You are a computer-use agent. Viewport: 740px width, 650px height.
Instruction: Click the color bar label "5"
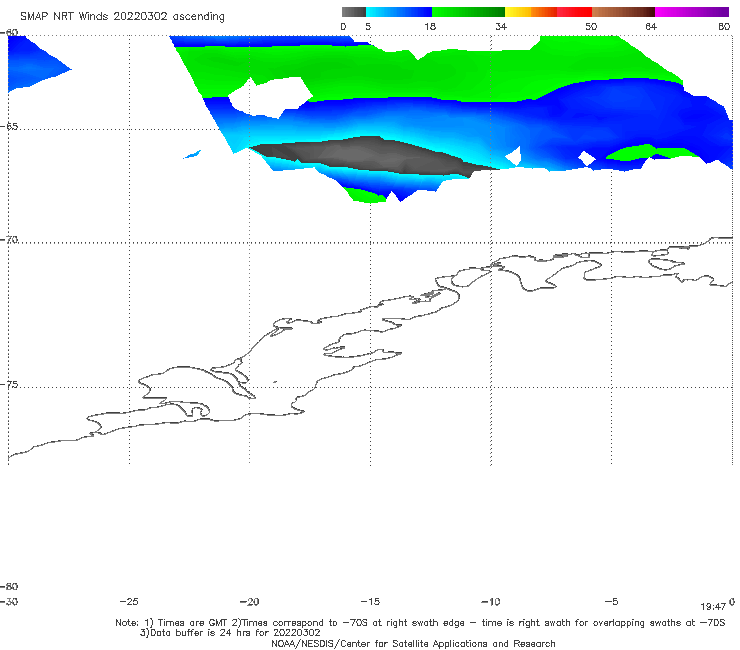368,26
